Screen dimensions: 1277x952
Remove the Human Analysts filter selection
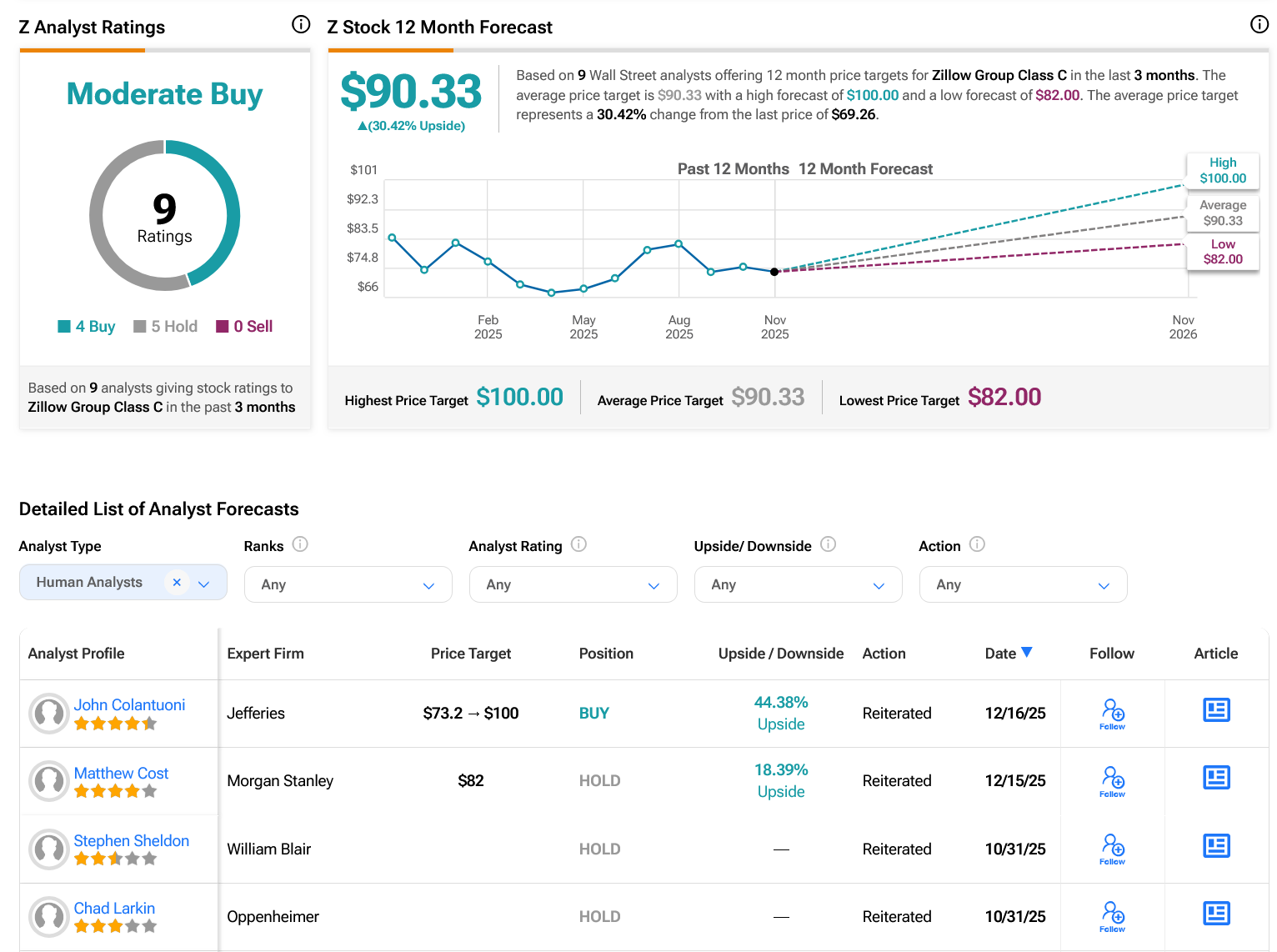coord(177,583)
